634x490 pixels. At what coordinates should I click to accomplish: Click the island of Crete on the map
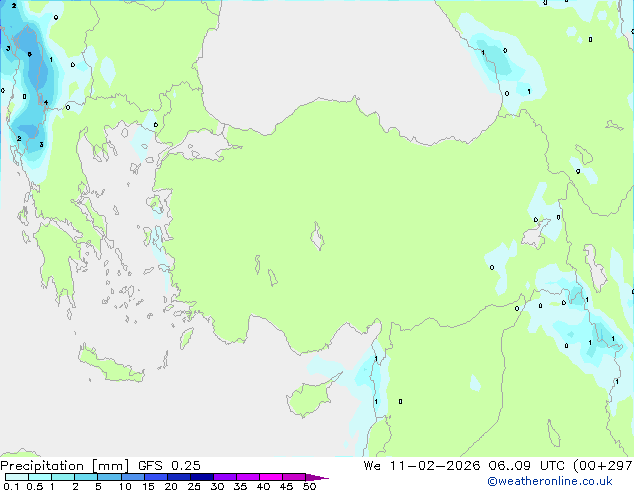point(110,366)
